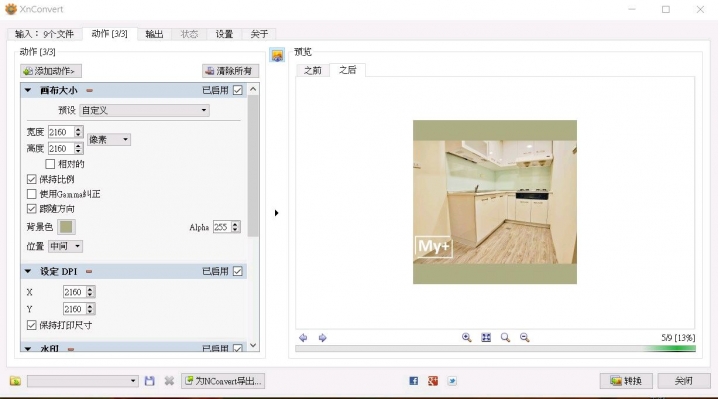Show next preview image arrow
Screen dimensions: 720x399
322,338
